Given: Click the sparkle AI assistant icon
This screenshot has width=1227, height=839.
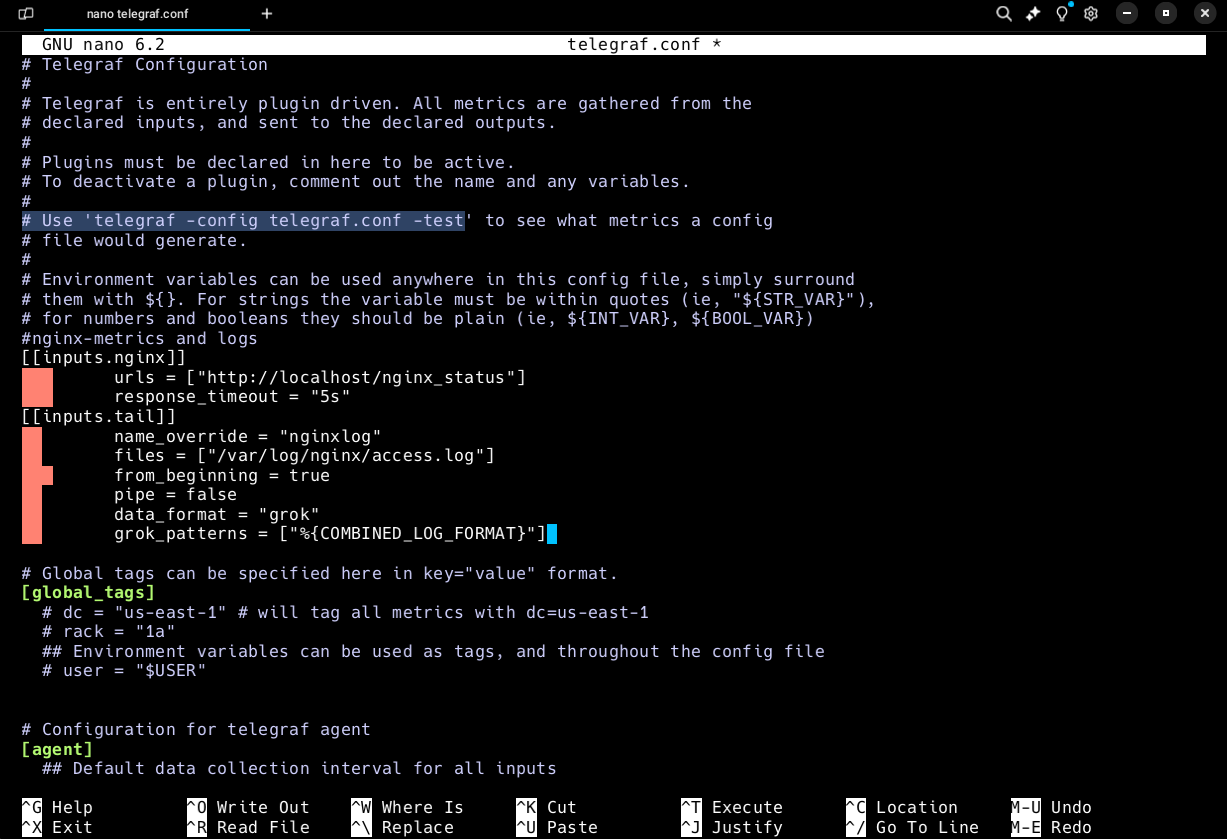Looking at the screenshot, I should [x=1033, y=14].
